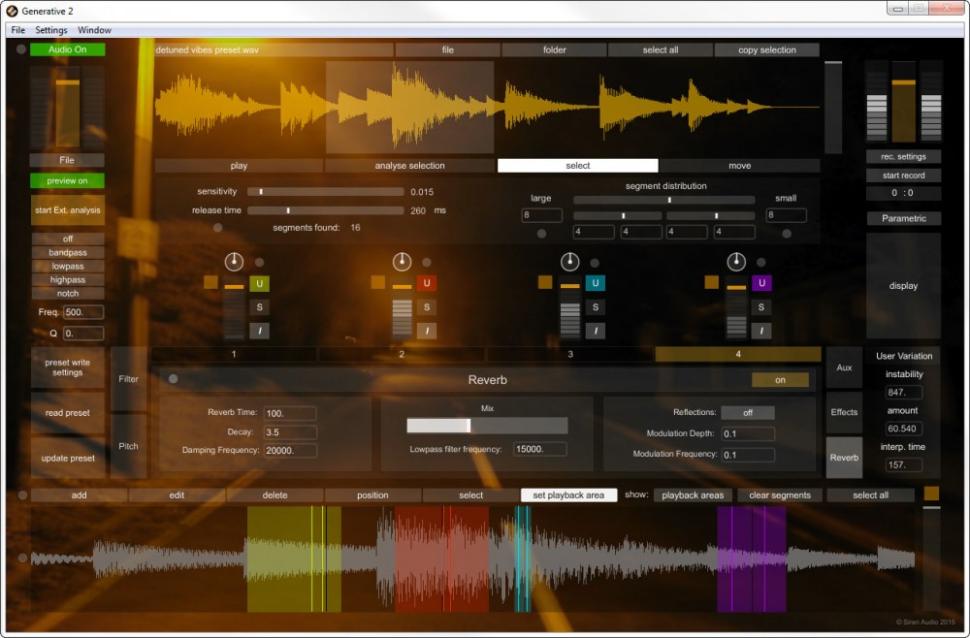
Task: Click the green U button on channel 1
Action: [x=259, y=284]
